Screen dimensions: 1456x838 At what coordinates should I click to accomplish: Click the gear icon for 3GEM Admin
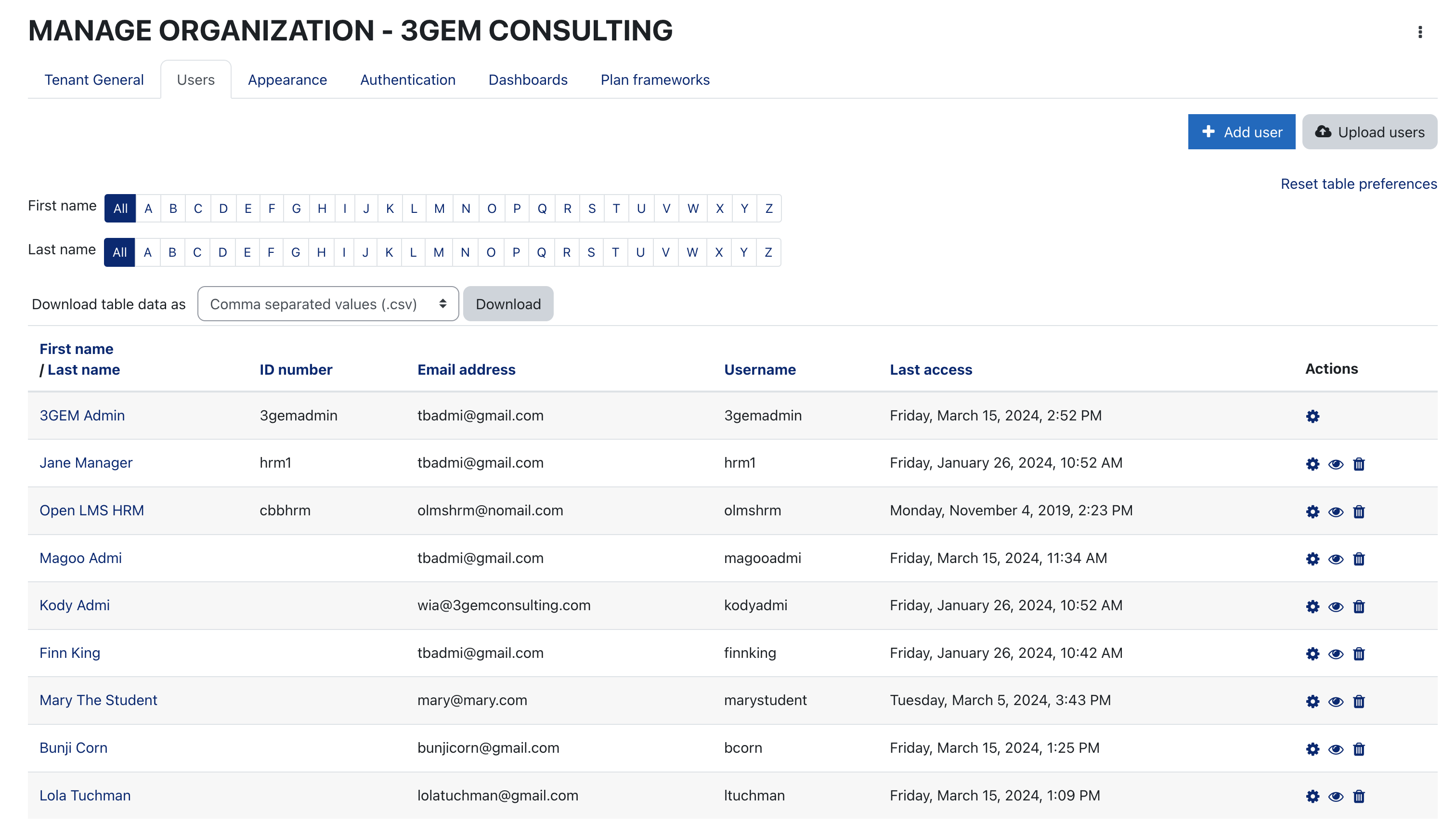pyautogui.click(x=1312, y=416)
